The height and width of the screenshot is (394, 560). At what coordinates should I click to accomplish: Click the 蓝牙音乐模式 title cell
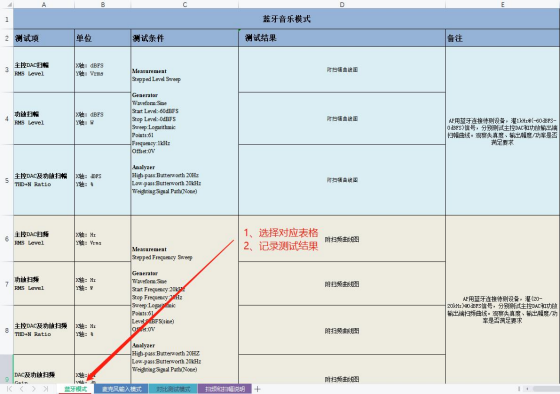(286, 19)
